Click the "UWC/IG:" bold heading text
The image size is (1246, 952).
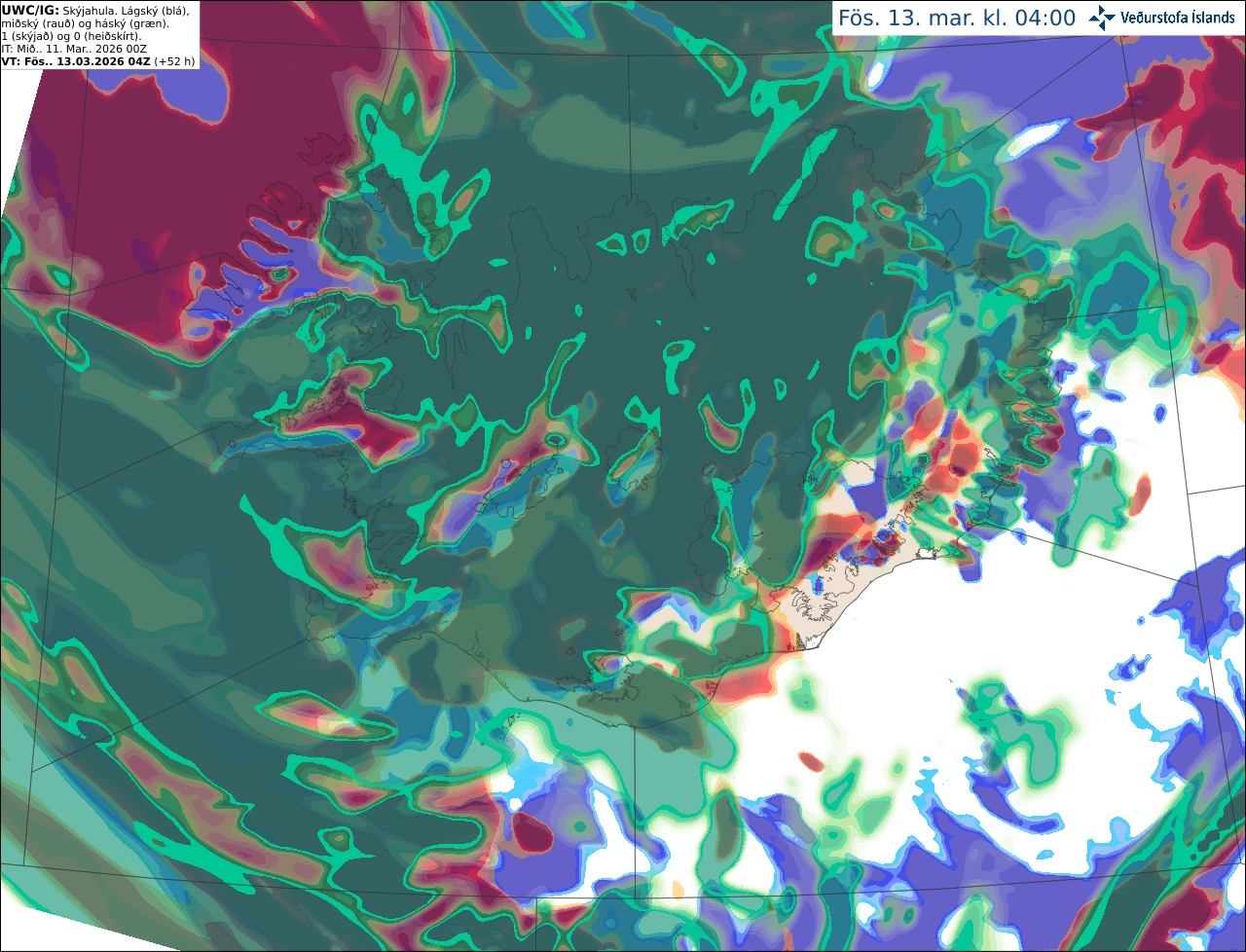(x=29, y=10)
